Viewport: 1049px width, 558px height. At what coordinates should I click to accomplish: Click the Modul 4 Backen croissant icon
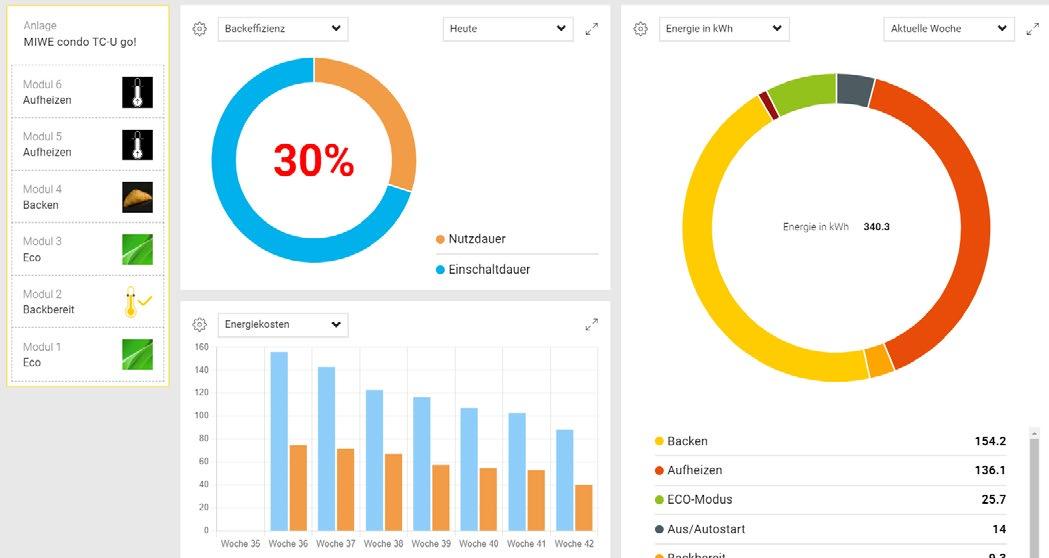click(137, 197)
